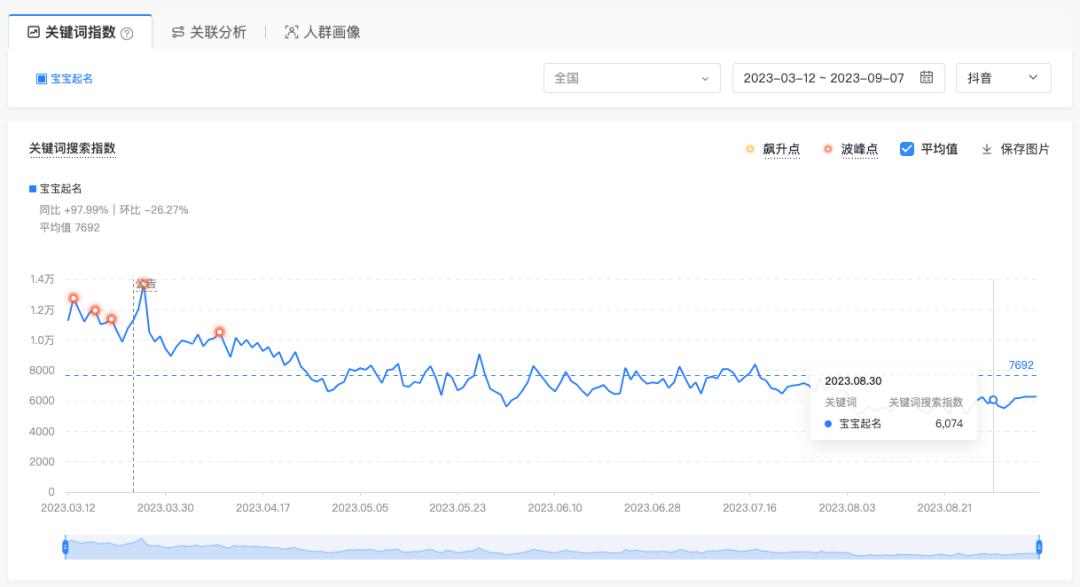Click the download icon next to 保存图片
Image resolution: width=1080 pixels, height=587 pixels.
(988, 148)
